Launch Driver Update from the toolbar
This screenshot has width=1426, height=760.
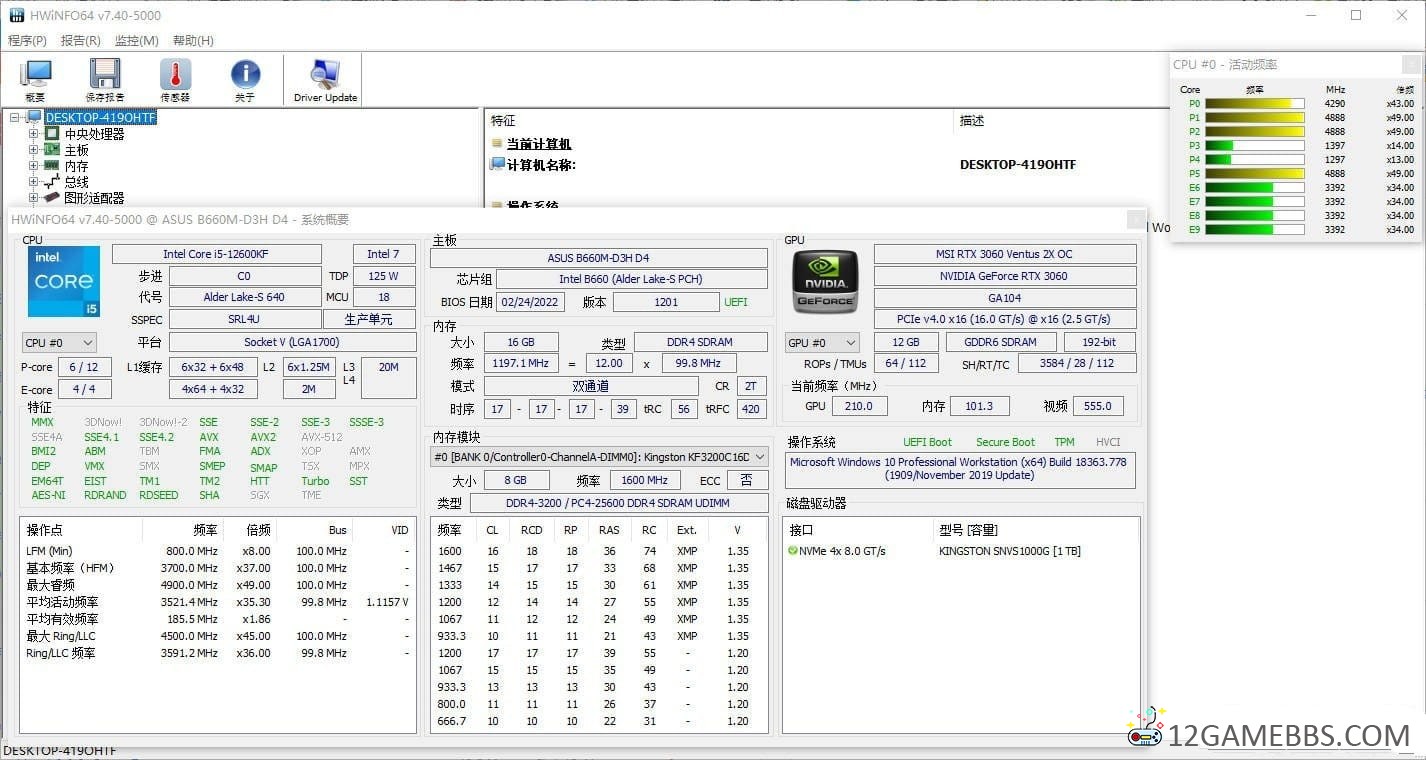[325, 80]
